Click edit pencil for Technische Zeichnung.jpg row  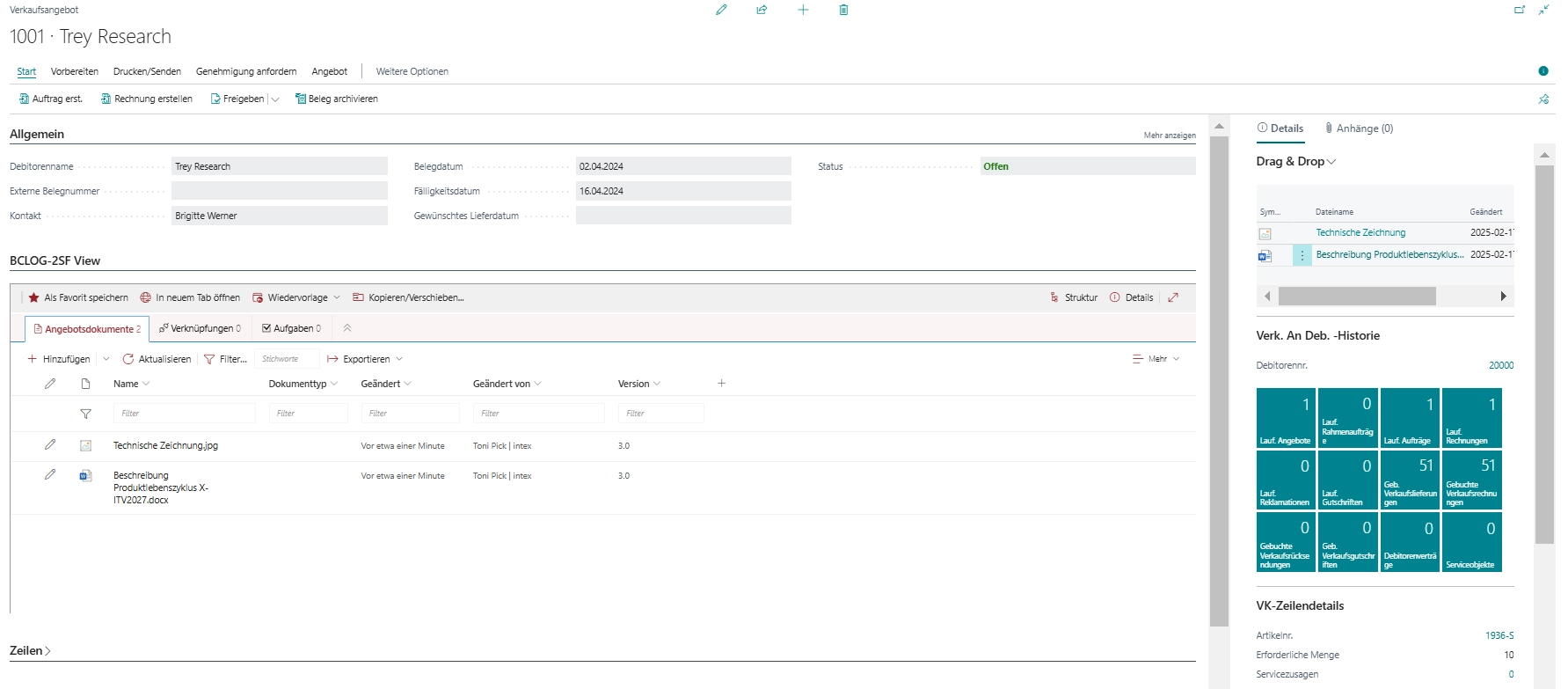[50, 445]
